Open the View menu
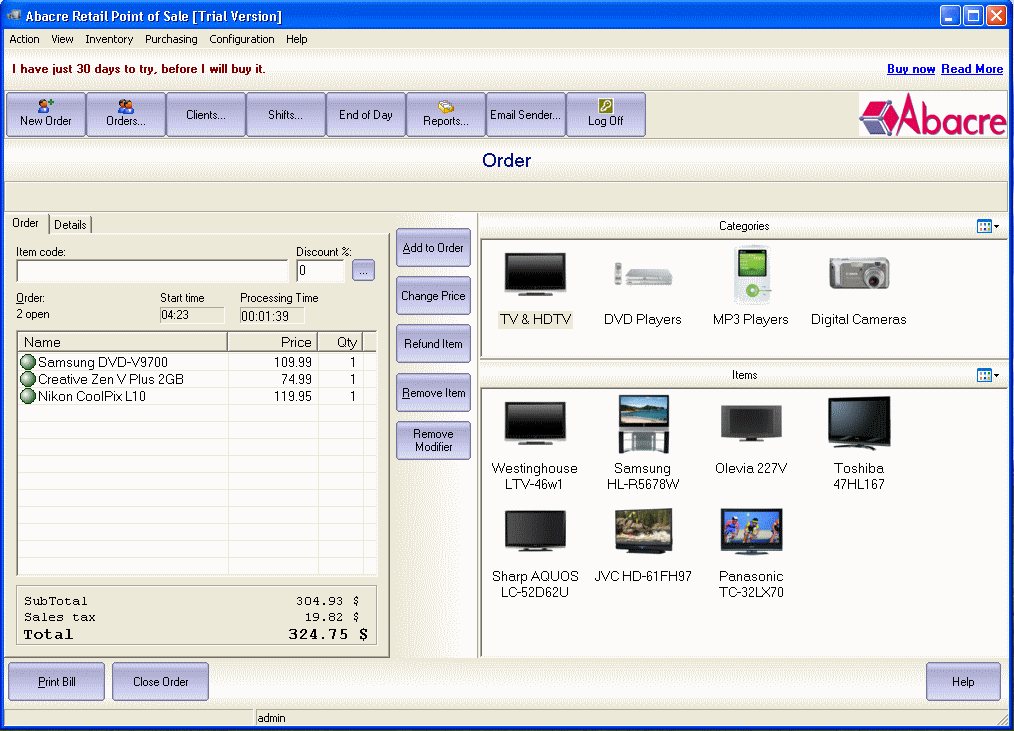The height and width of the screenshot is (731, 1014). (x=62, y=39)
